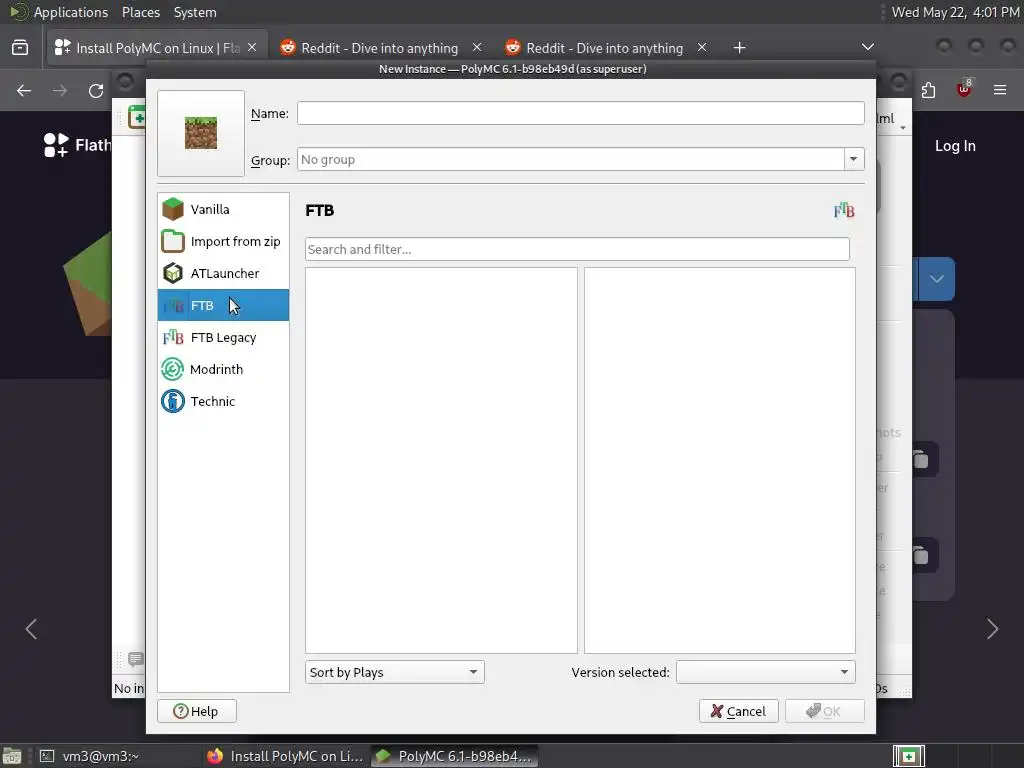The image size is (1024, 768).
Task: Open the Sort by Plays dropdown
Action: point(394,672)
